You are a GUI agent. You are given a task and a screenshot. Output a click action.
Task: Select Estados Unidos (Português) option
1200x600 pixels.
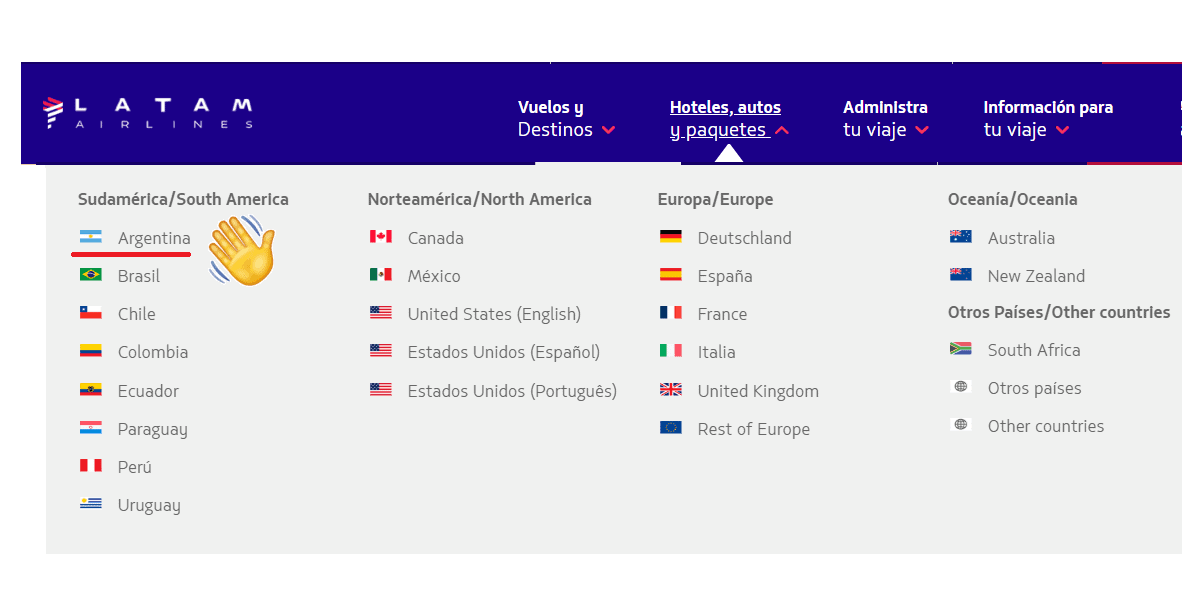tap(512, 391)
